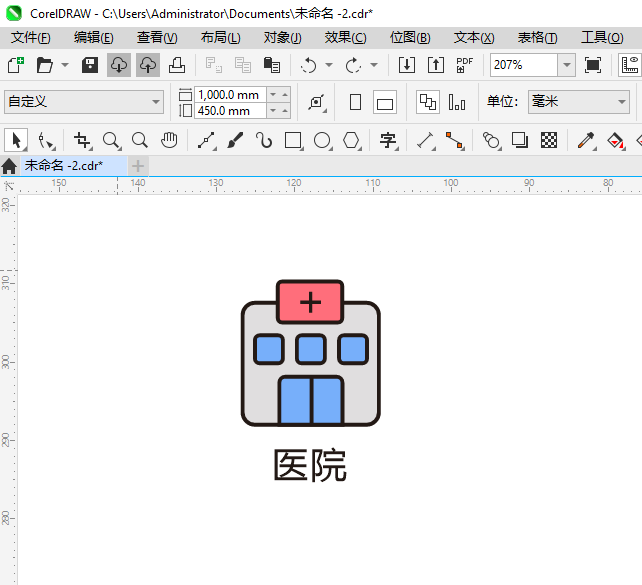Select the second magnifier tool icon

140,140
